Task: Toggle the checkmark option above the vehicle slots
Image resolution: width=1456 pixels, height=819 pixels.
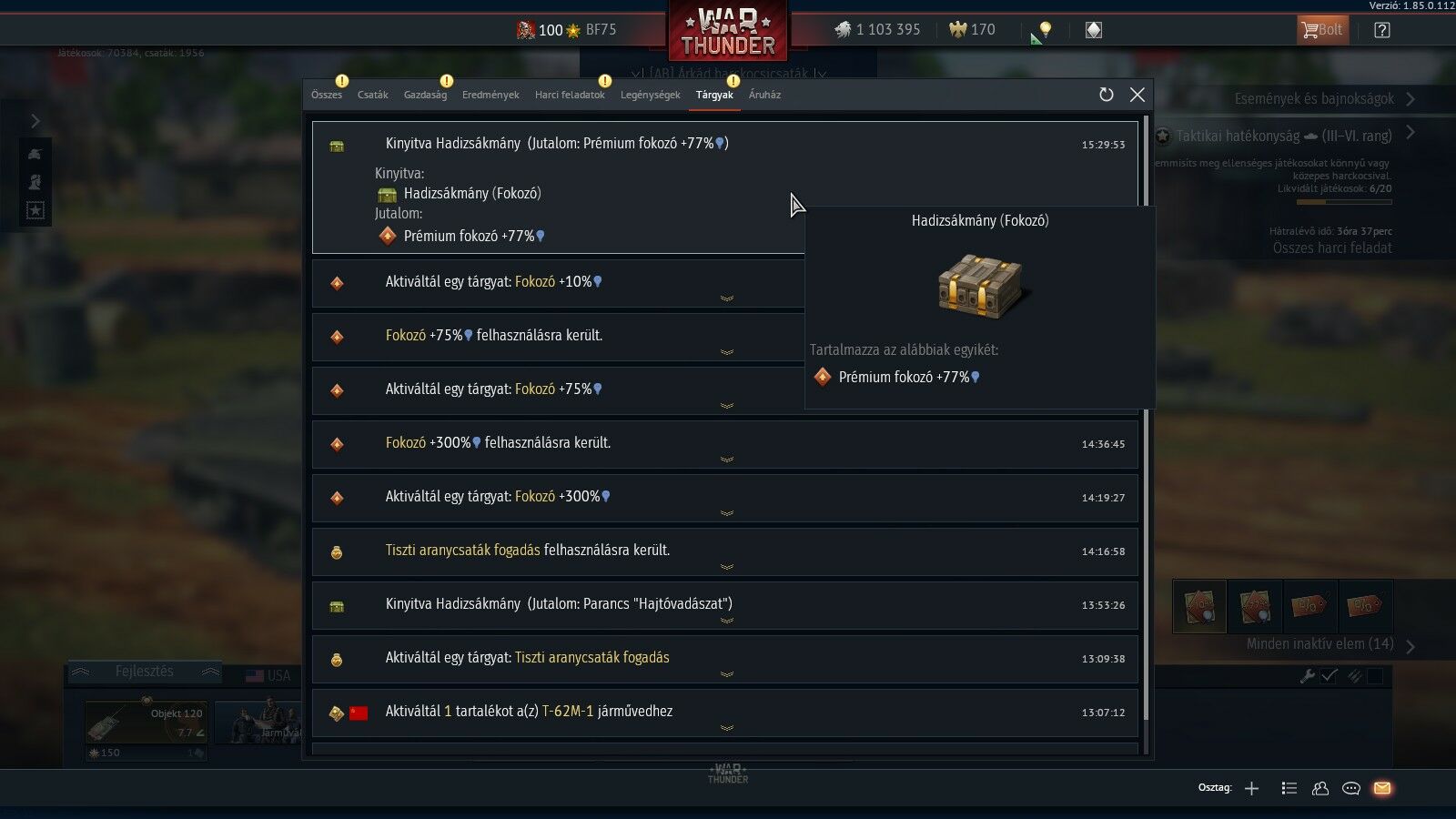Action: tap(1330, 675)
